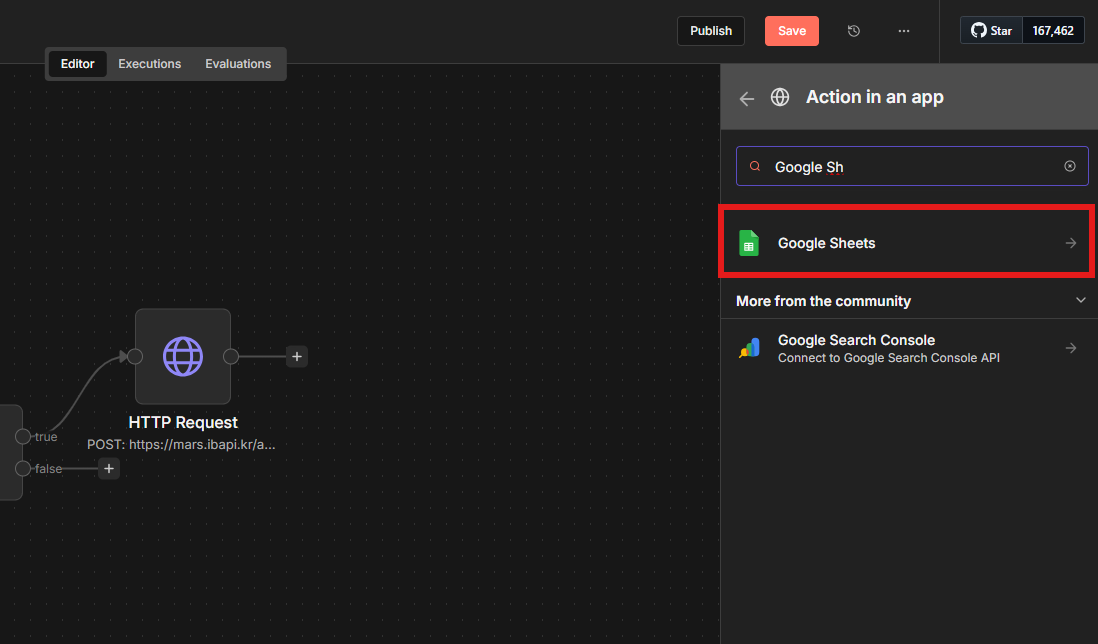Screen dimensions: 1098x644
Task: Collapse More from the community section
Action: [1080, 300]
